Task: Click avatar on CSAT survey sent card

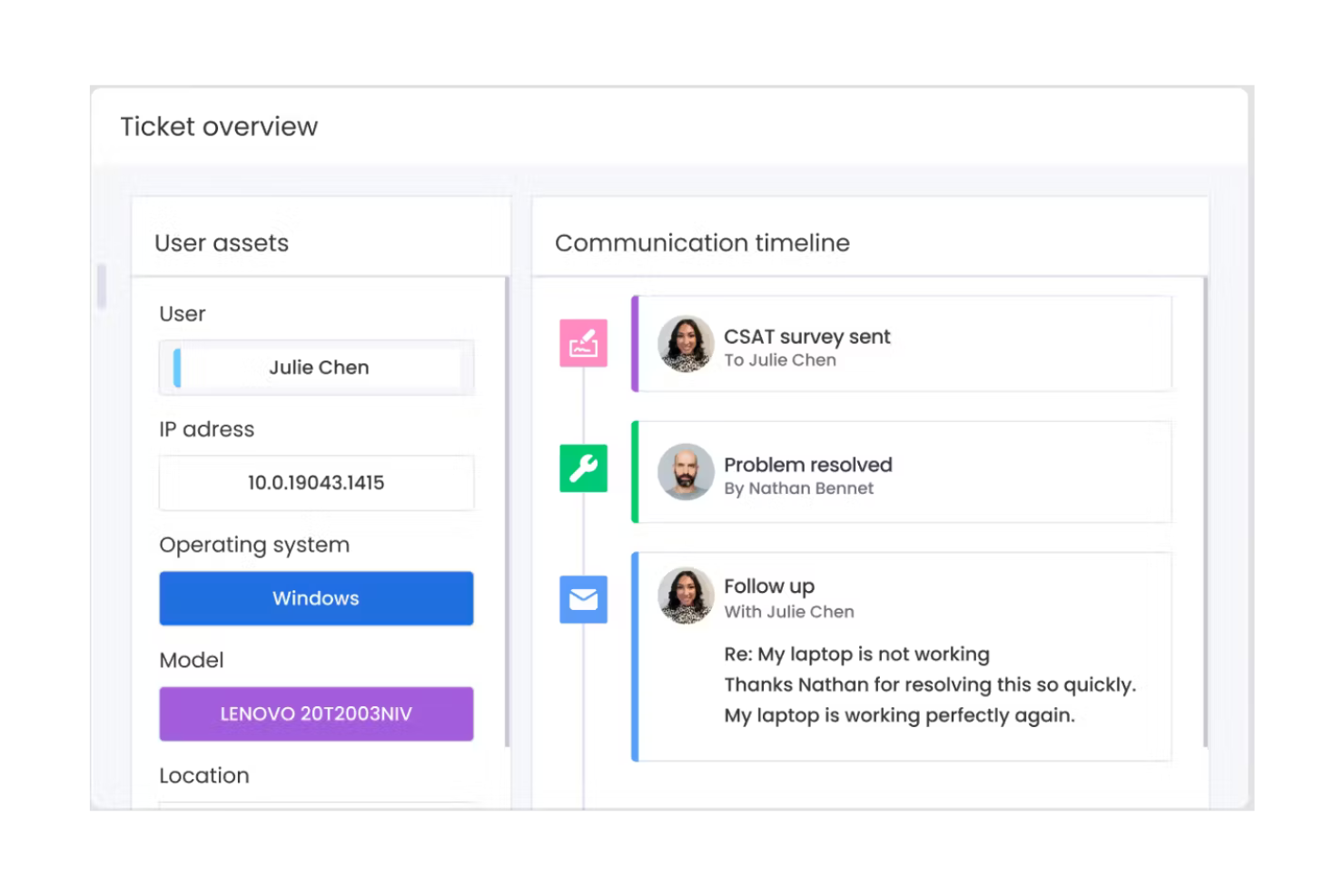Action: point(686,344)
